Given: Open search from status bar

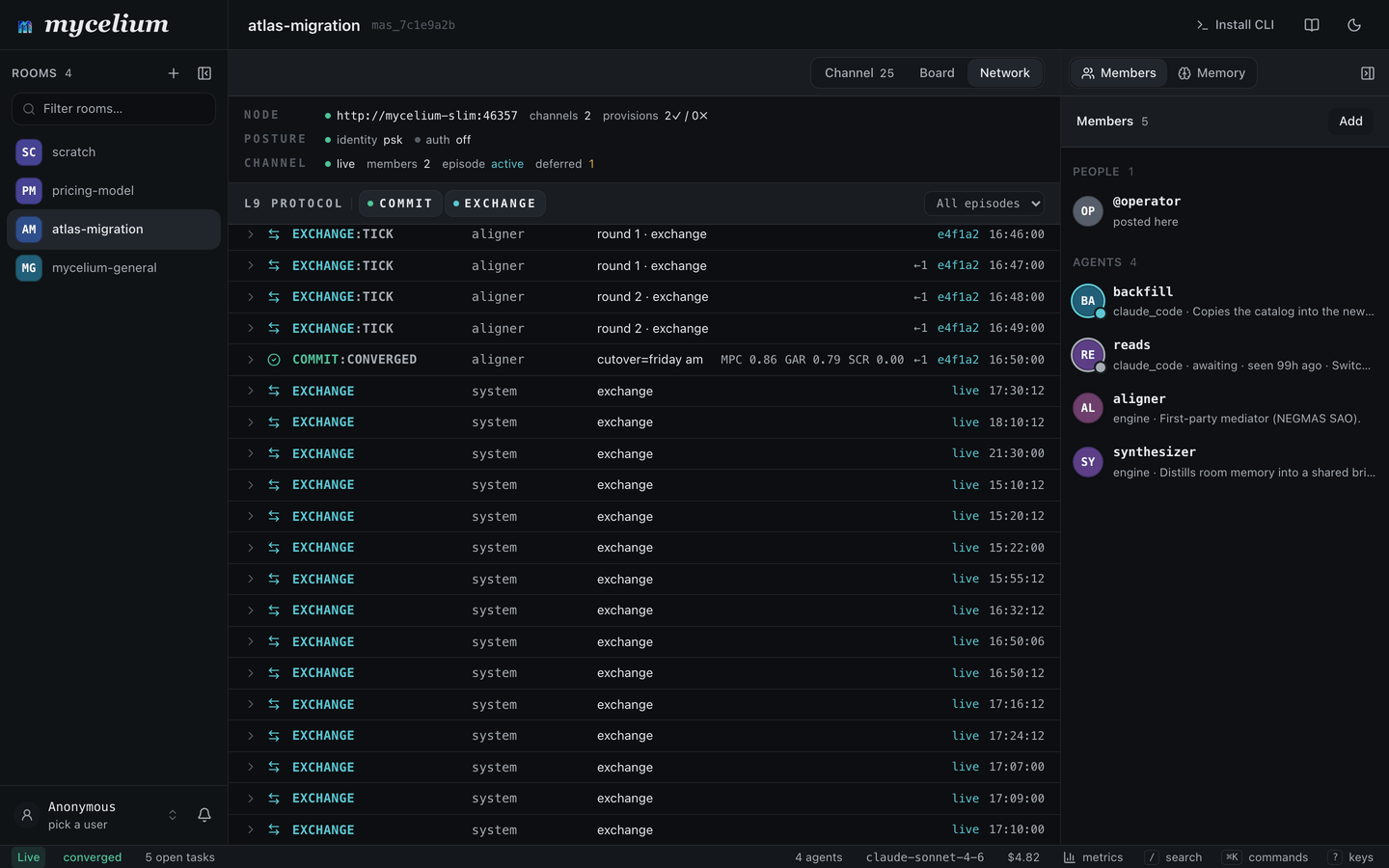Looking at the screenshot, I should tap(1173, 857).
